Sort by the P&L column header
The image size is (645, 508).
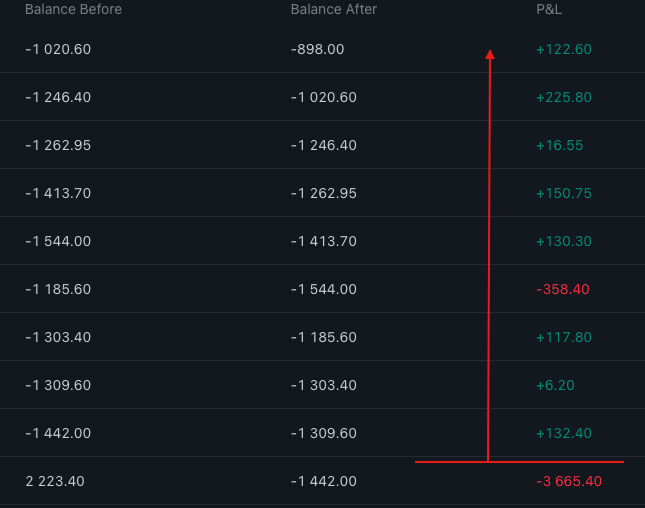550,9
